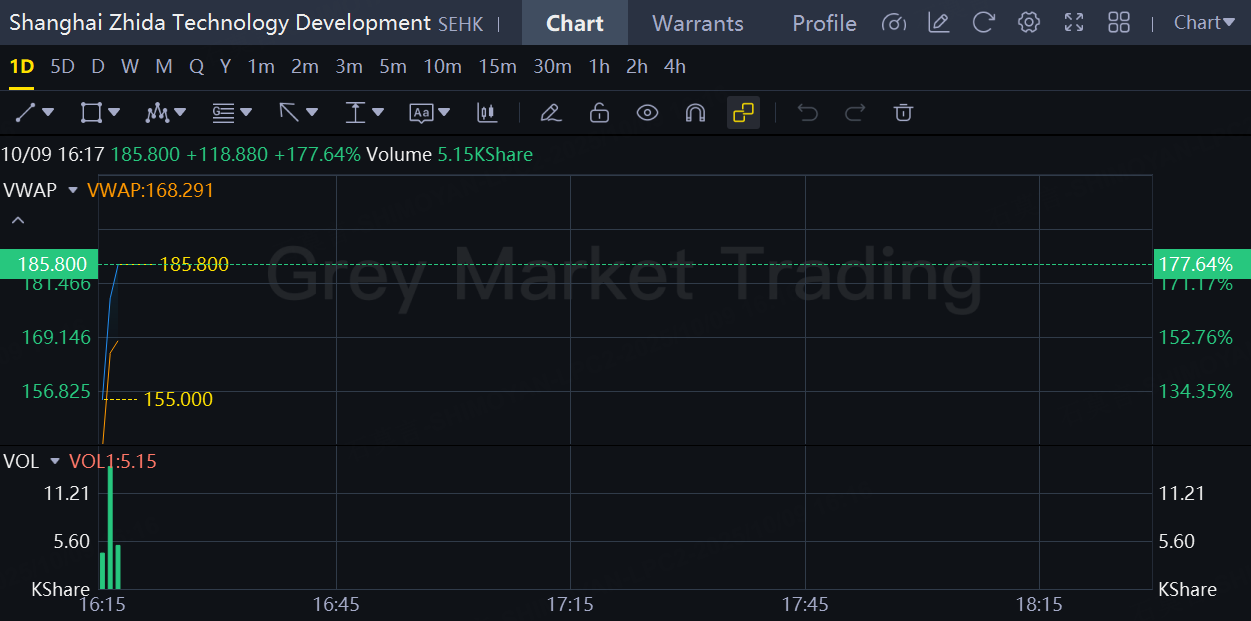Open measure tool dropdown arrow
Screen dimensions: 1251x621
click(378, 113)
